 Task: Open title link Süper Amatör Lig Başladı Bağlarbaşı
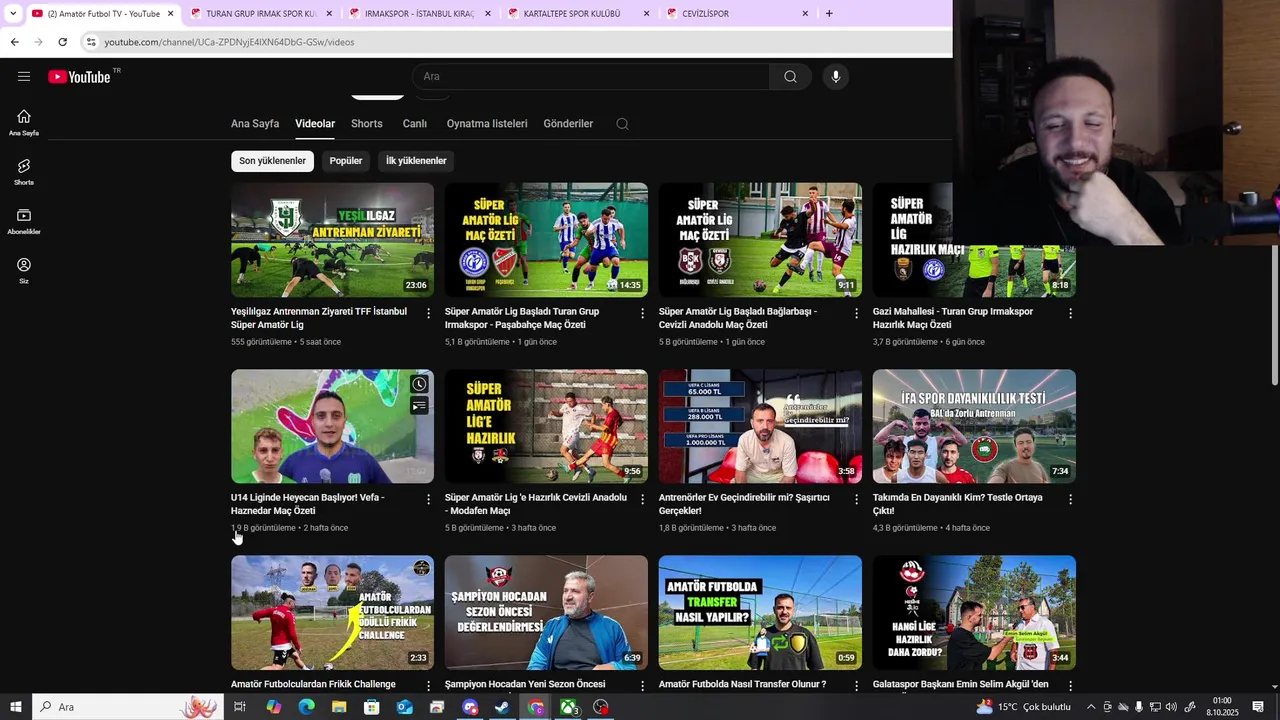click(738, 318)
